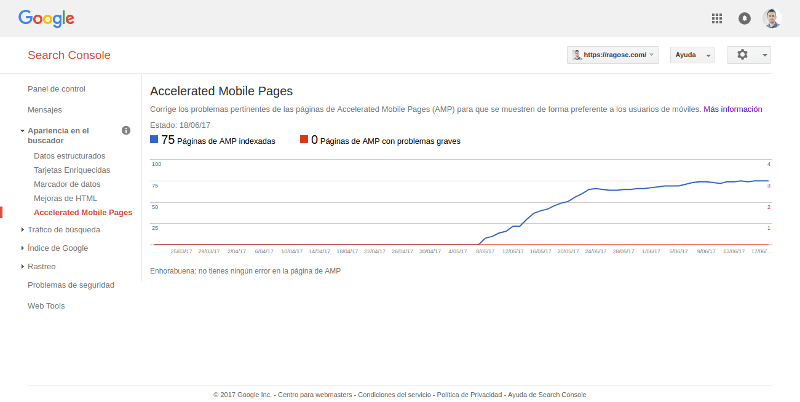Open Problemas de seguridad

[71, 285]
